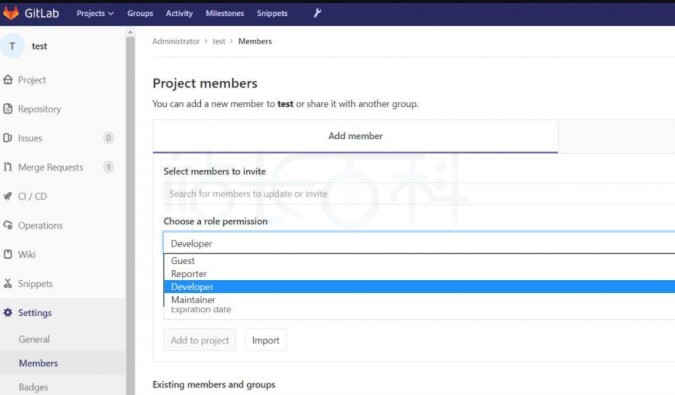675x395 pixels.
Task: Open CI / CD label in sidebar
Action: pyautogui.click(x=32, y=196)
